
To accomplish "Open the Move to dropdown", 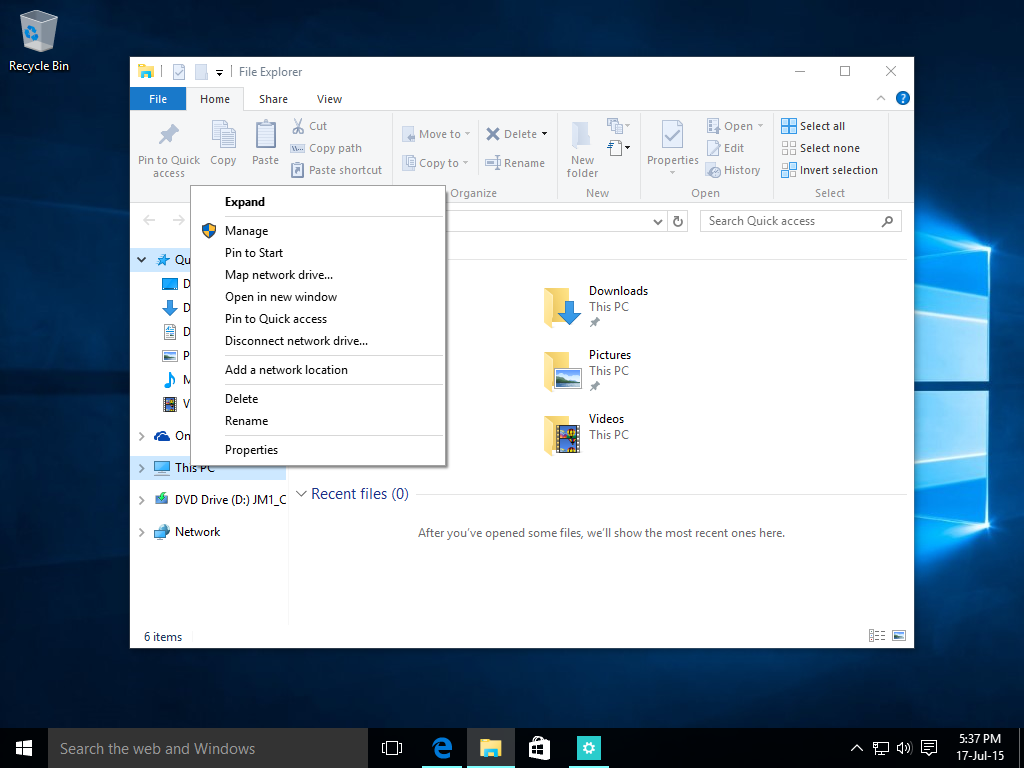I will tap(436, 134).
